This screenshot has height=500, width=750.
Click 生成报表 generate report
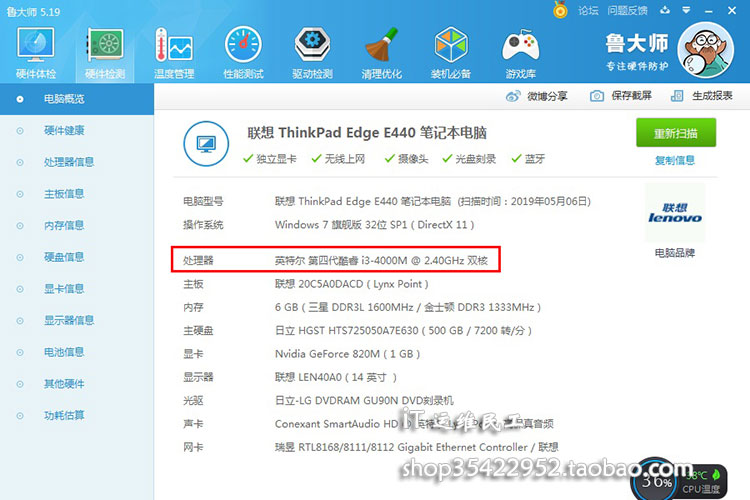[x=702, y=96]
